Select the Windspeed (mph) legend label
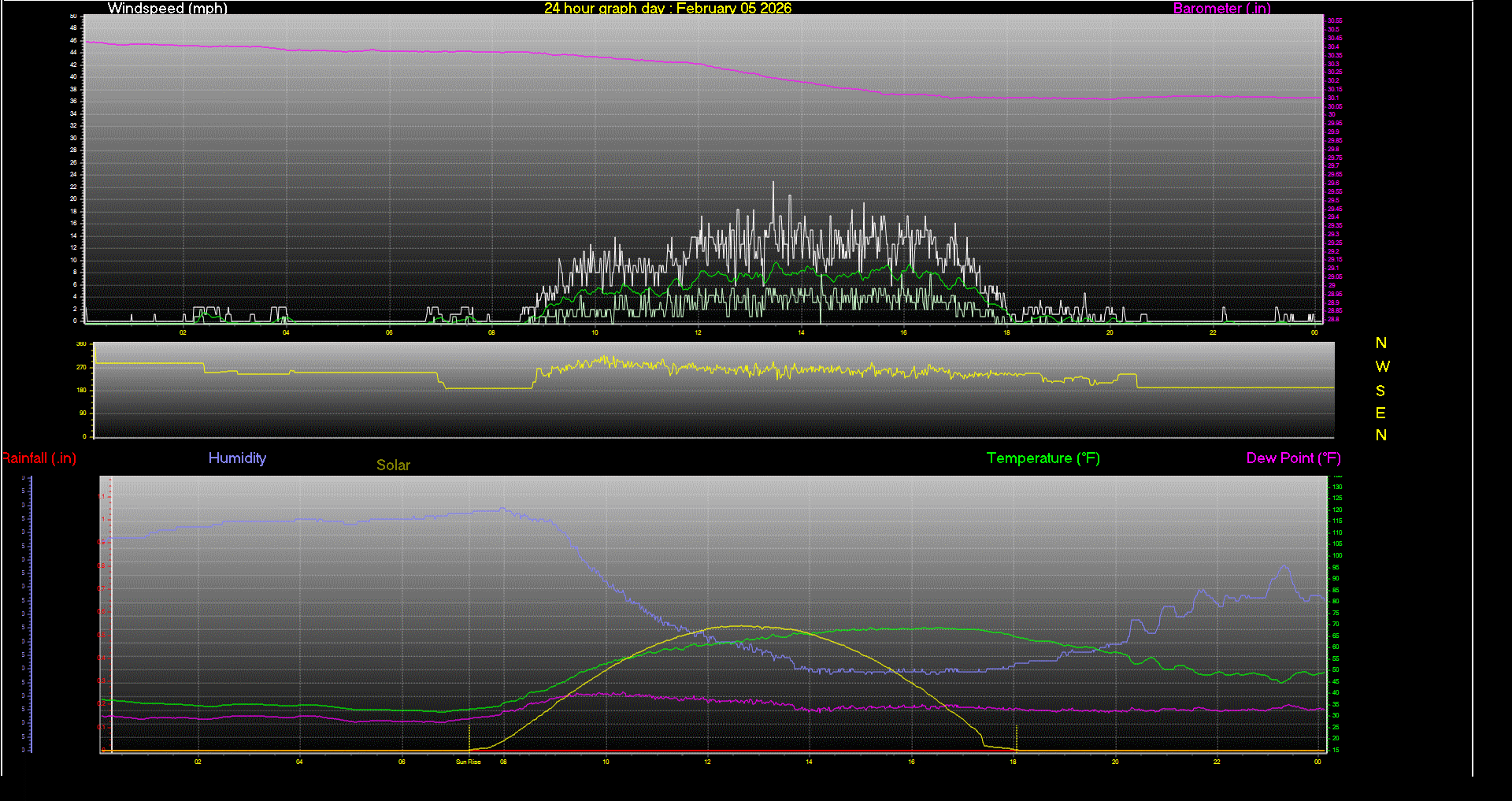 167,9
